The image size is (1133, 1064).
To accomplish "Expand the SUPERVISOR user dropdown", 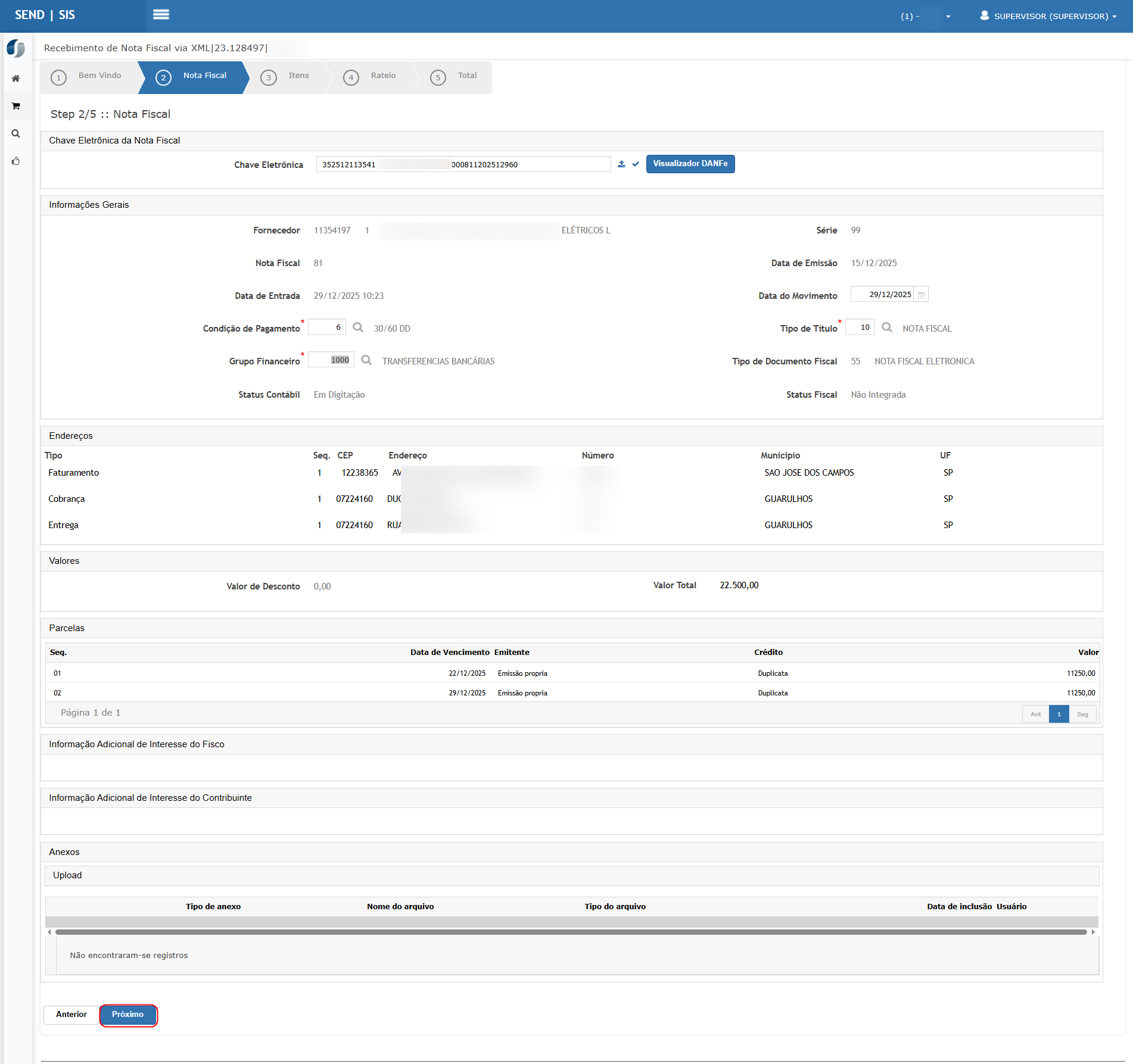I will click(x=1048, y=16).
